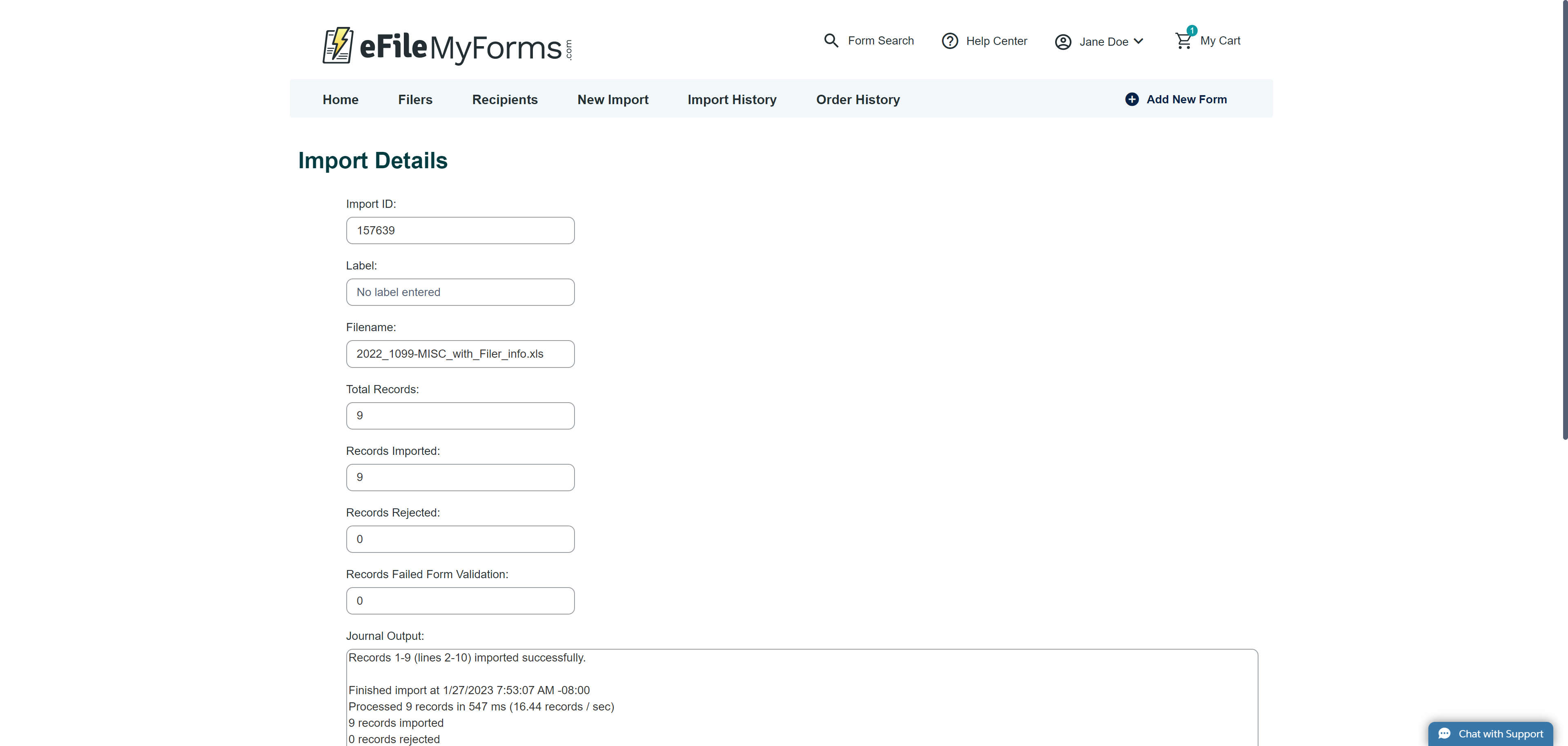This screenshot has height=746, width=1568.
Task: Click the Jane Doe user avatar icon
Action: point(1063,42)
